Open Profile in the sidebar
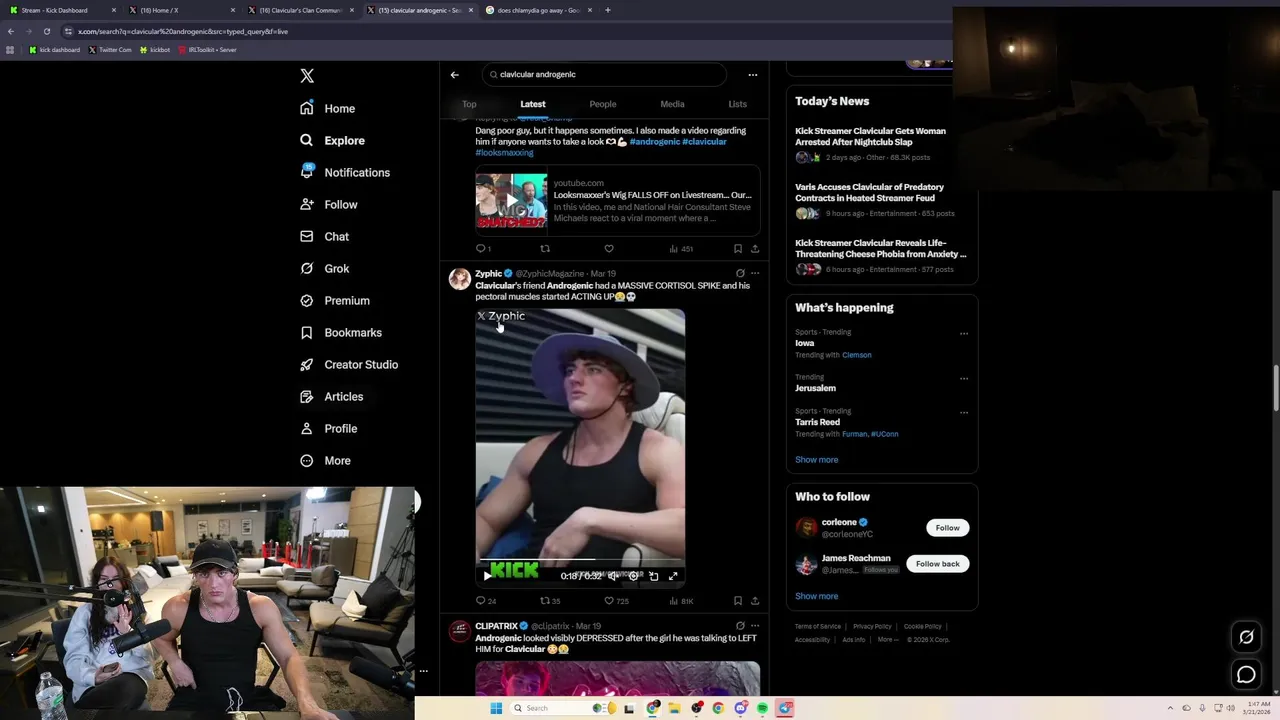The height and width of the screenshot is (720, 1280). pos(329,428)
